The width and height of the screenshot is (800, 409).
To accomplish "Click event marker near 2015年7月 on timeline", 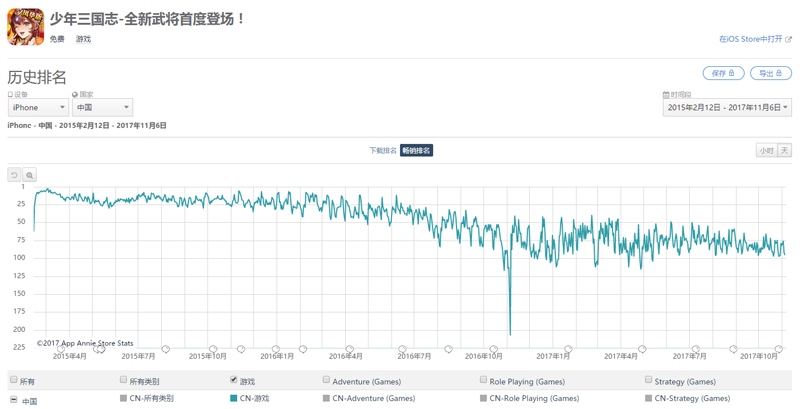I will point(165,349).
